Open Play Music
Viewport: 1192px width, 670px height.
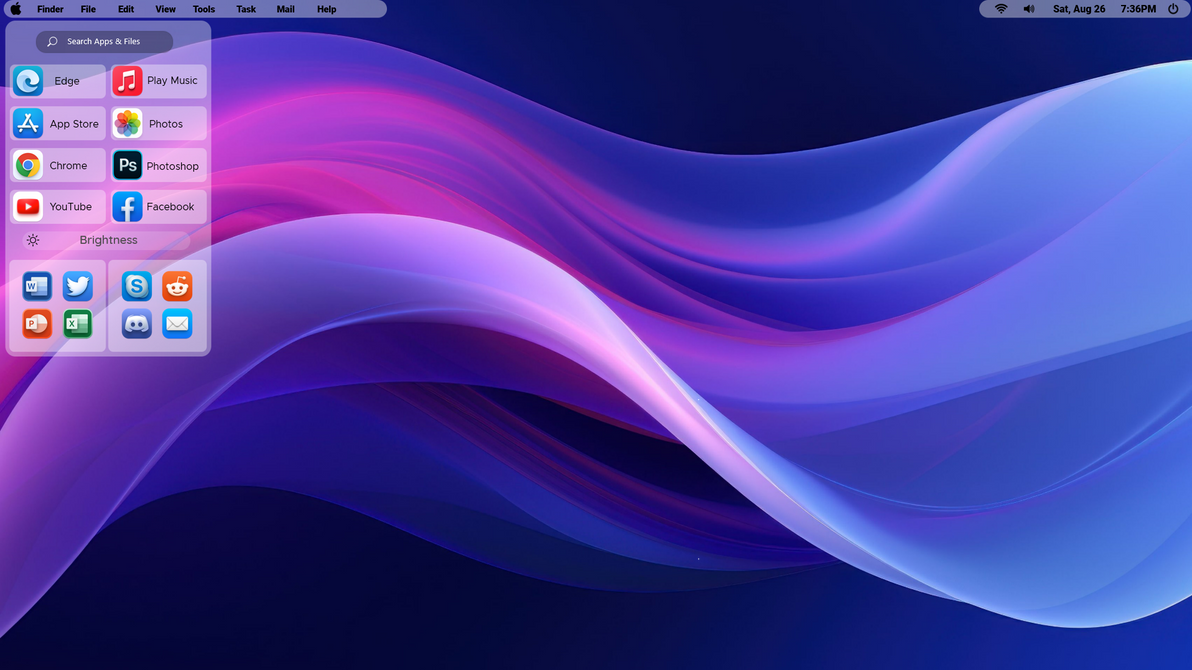click(158, 81)
